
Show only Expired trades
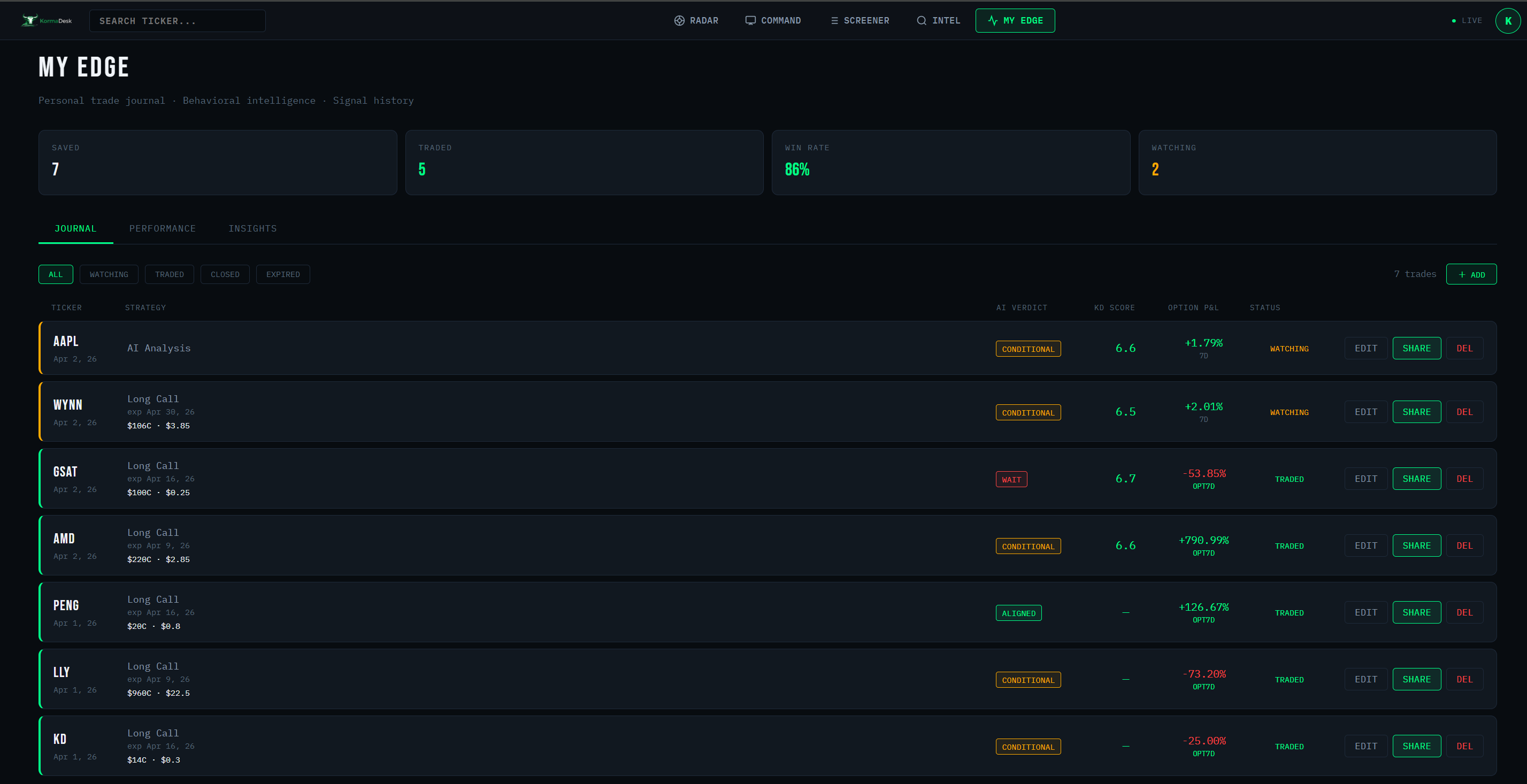click(283, 274)
